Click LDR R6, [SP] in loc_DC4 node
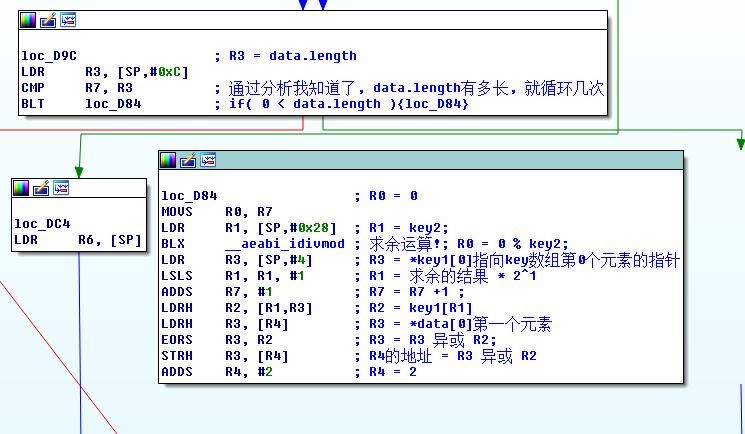The image size is (745, 434). point(78,240)
